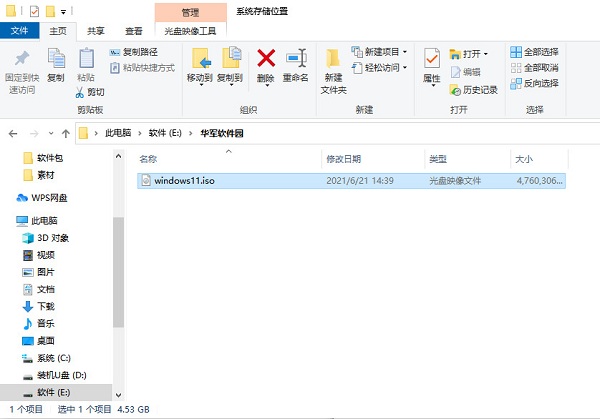The image size is (600, 419).
Task: Open the recent locations dropdown arrow
Action: (51, 133)
